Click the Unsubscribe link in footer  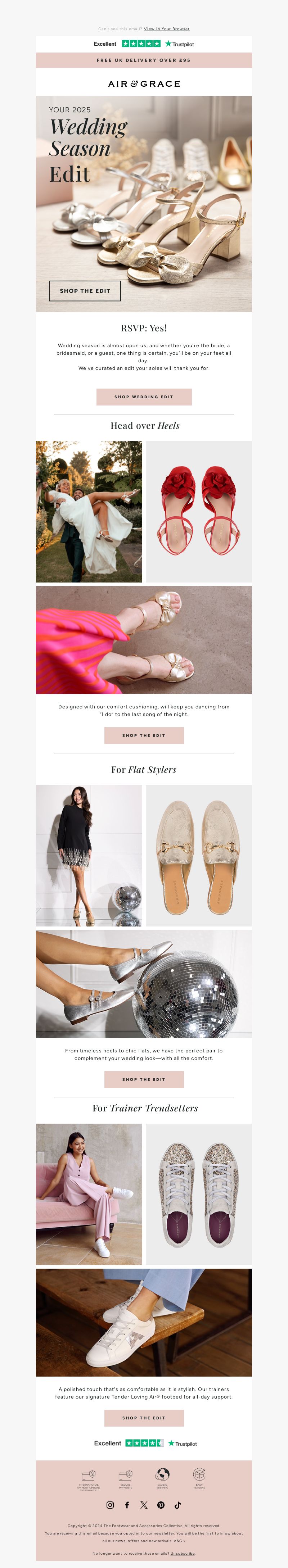(x=183, y=1553)
